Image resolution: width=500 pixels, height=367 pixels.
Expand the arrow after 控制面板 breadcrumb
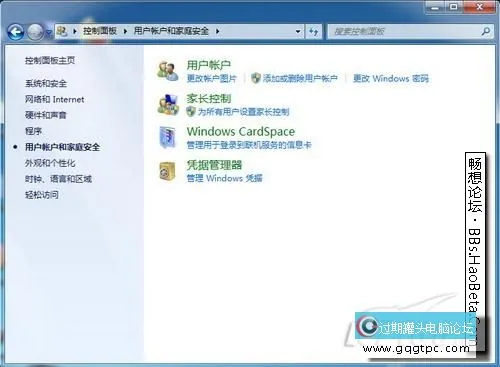[125, 31]
